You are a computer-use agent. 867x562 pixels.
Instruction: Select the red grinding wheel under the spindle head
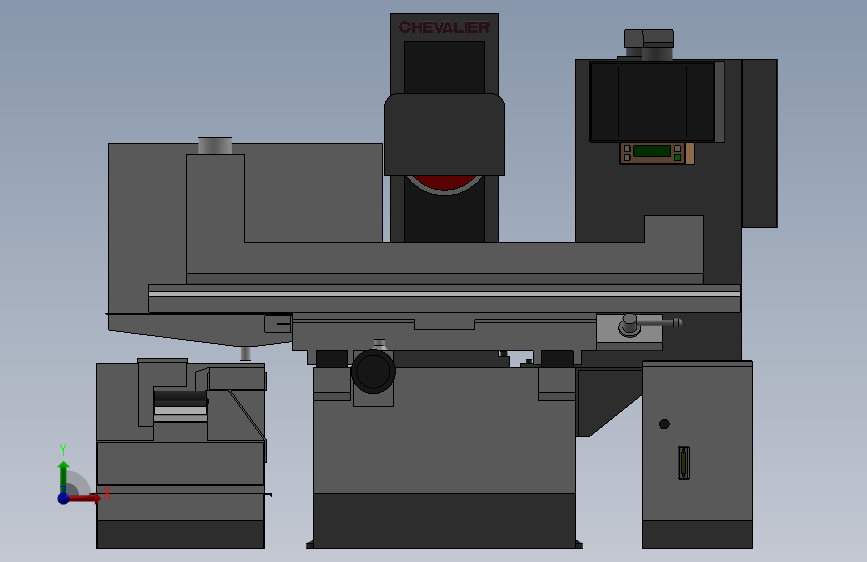click(x=444, y=184)
